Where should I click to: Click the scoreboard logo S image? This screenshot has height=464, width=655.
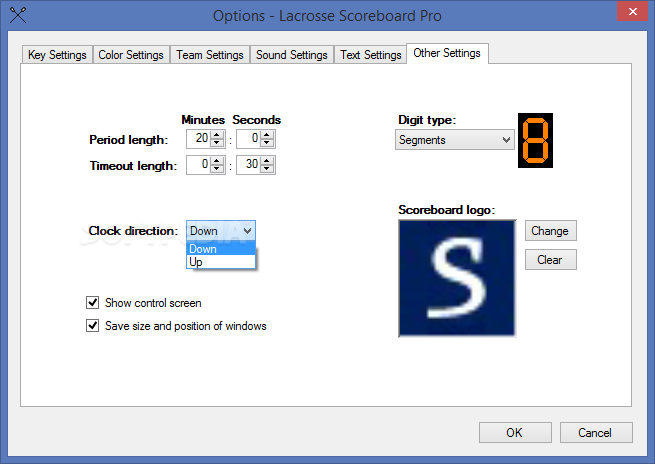[457, 278]
